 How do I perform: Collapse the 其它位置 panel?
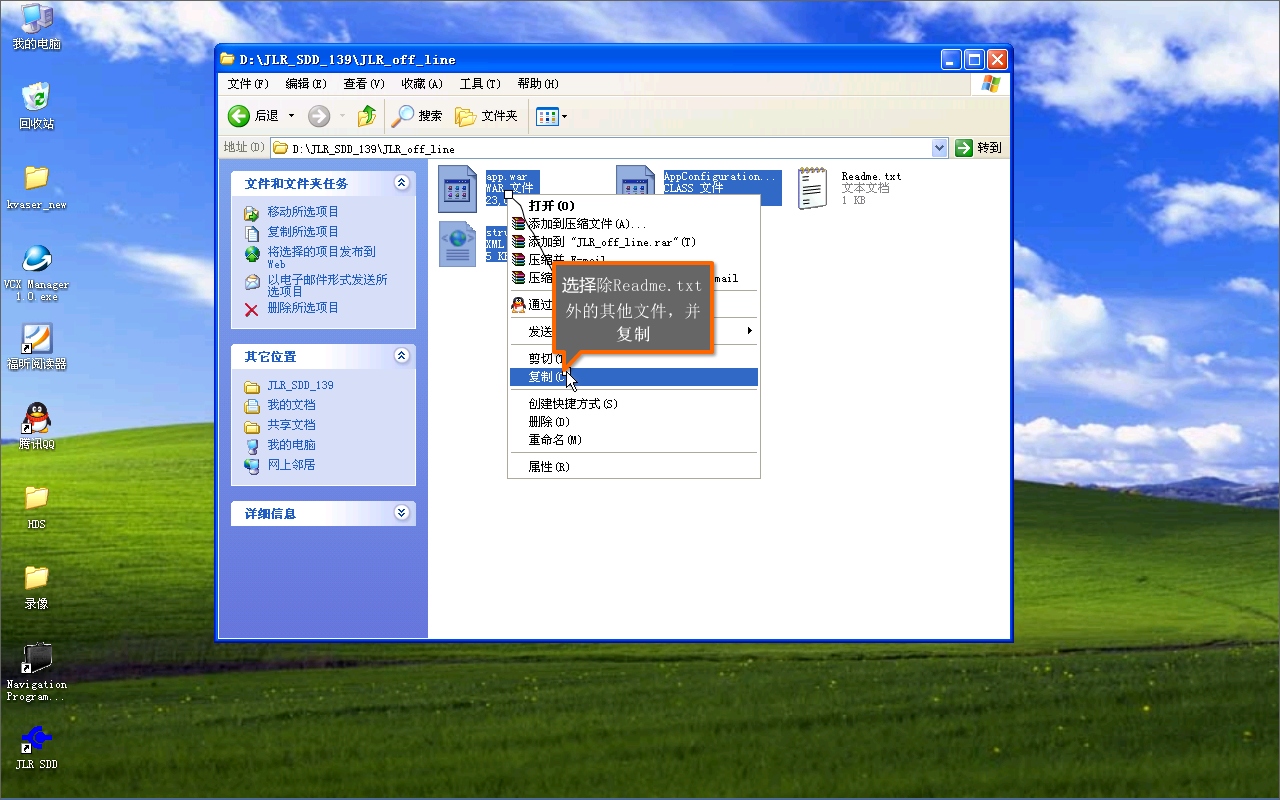(x=401, y=356)
